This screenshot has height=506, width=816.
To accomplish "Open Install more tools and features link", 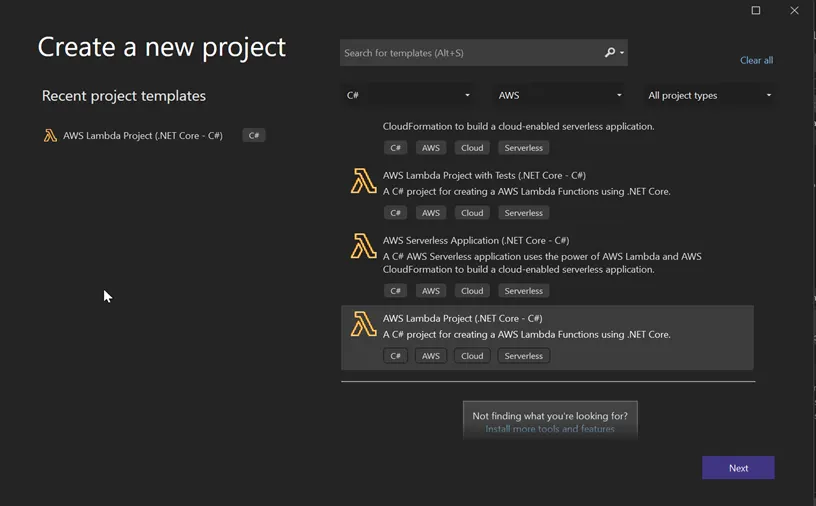I will pos(550,429).
